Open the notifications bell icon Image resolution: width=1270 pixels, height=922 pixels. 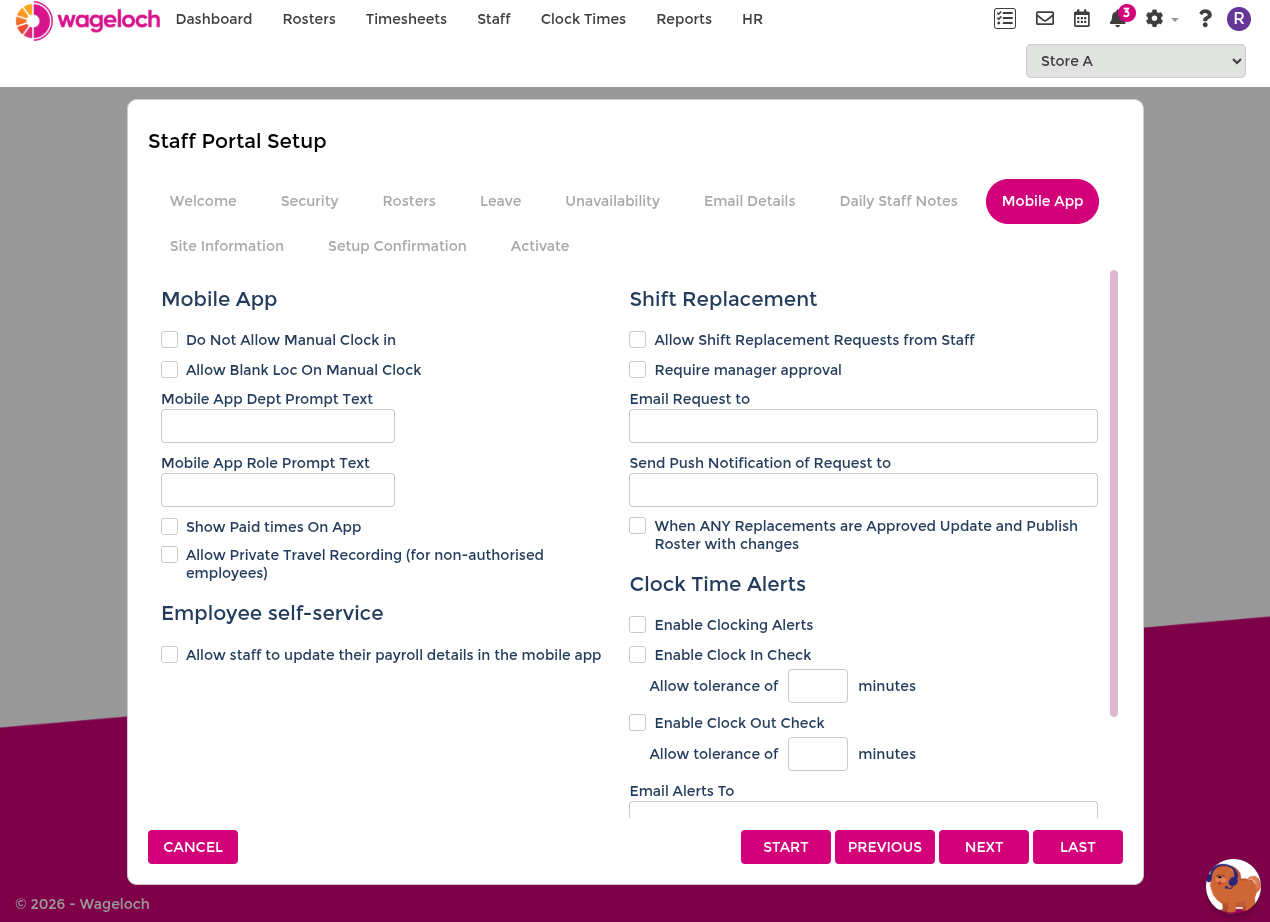click(1118, 18)
